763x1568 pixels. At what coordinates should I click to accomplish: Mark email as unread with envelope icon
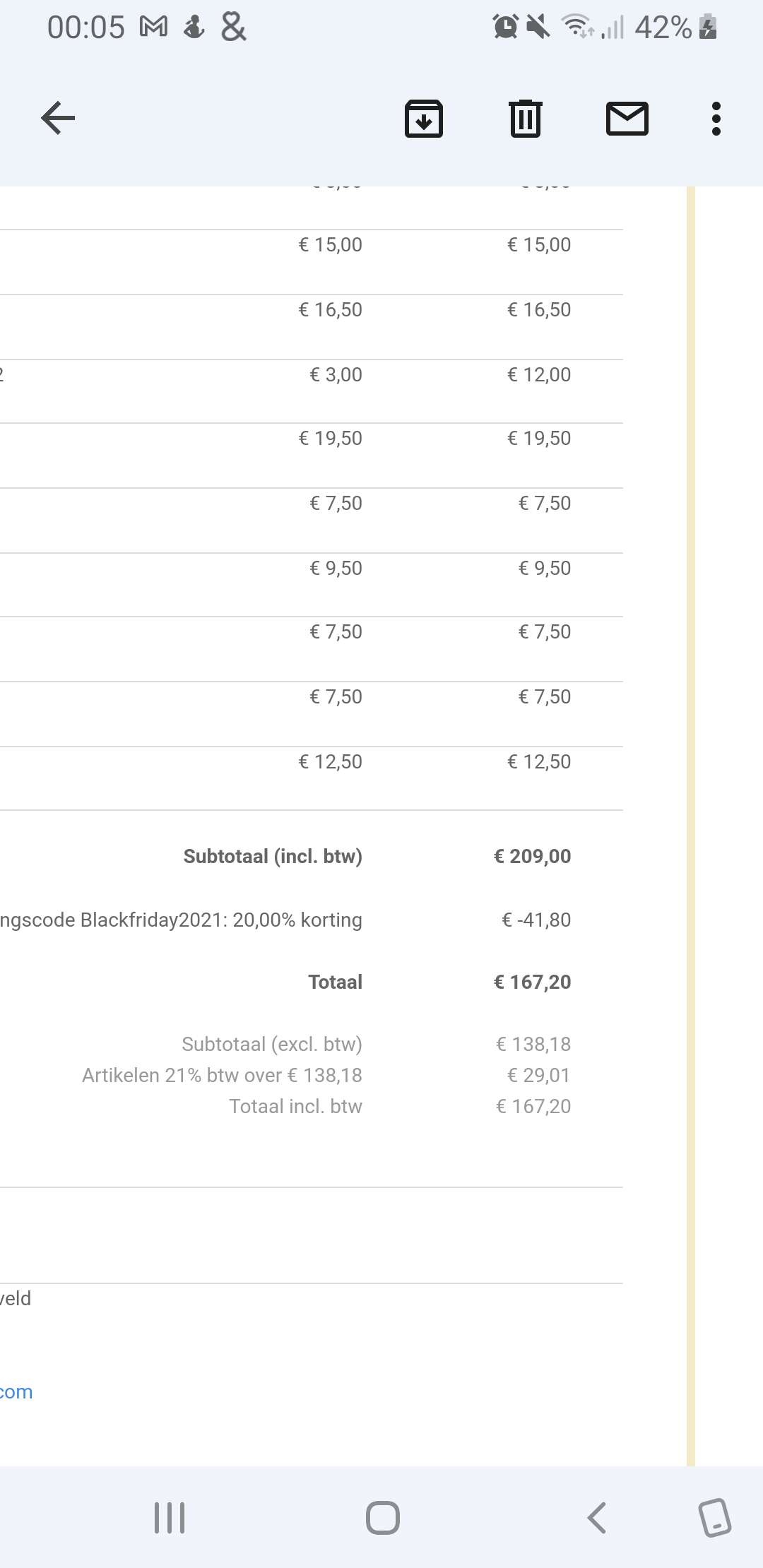(x=627, y=118)
